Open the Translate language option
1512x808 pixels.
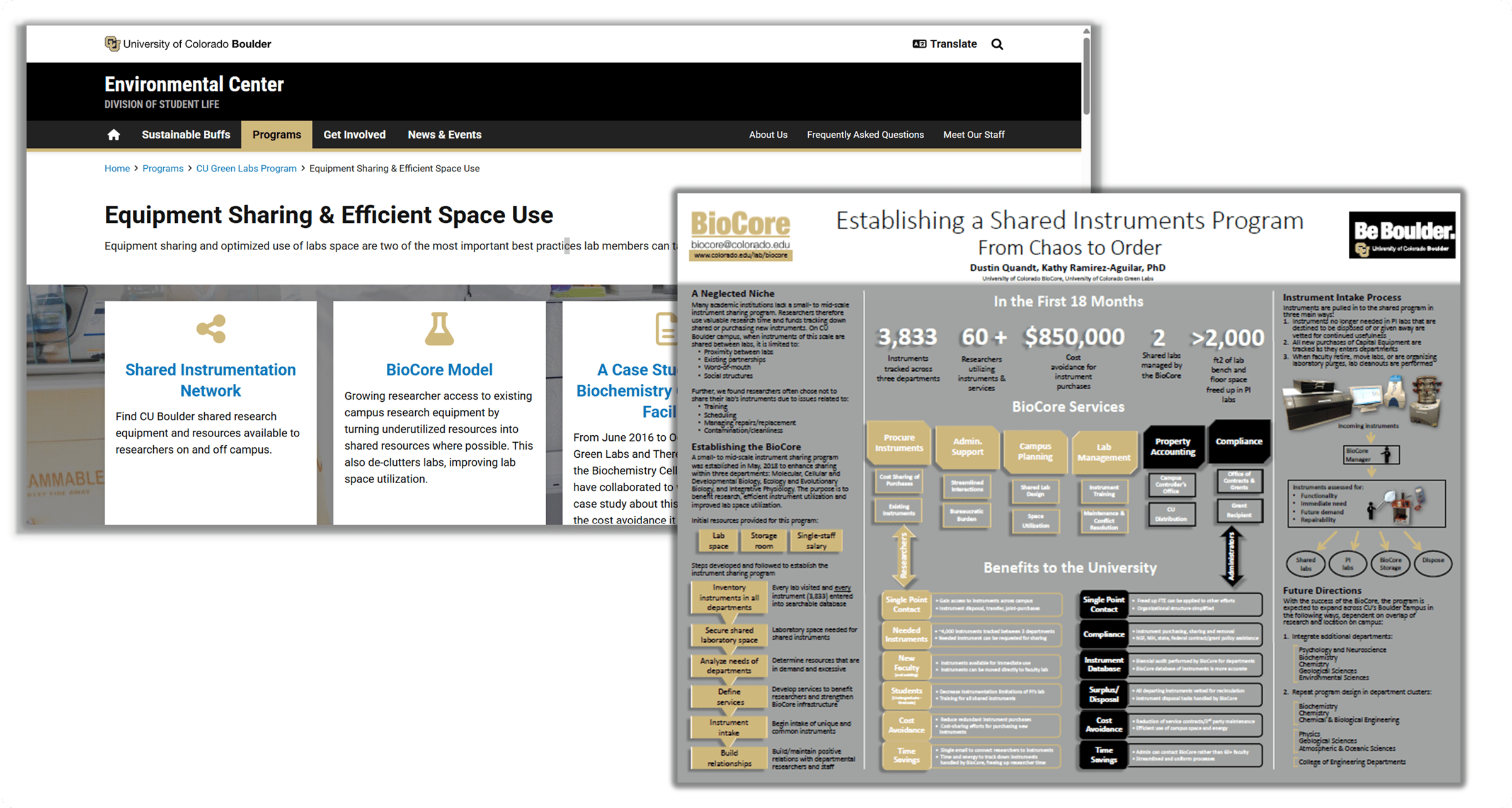(944, 44)
